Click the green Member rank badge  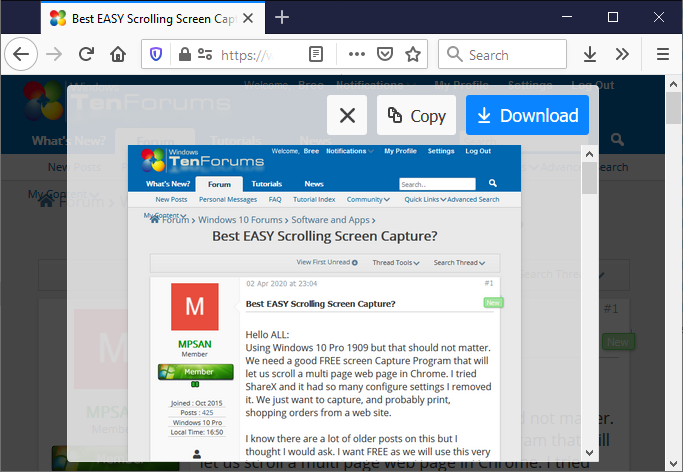click(x=196, y=372)
